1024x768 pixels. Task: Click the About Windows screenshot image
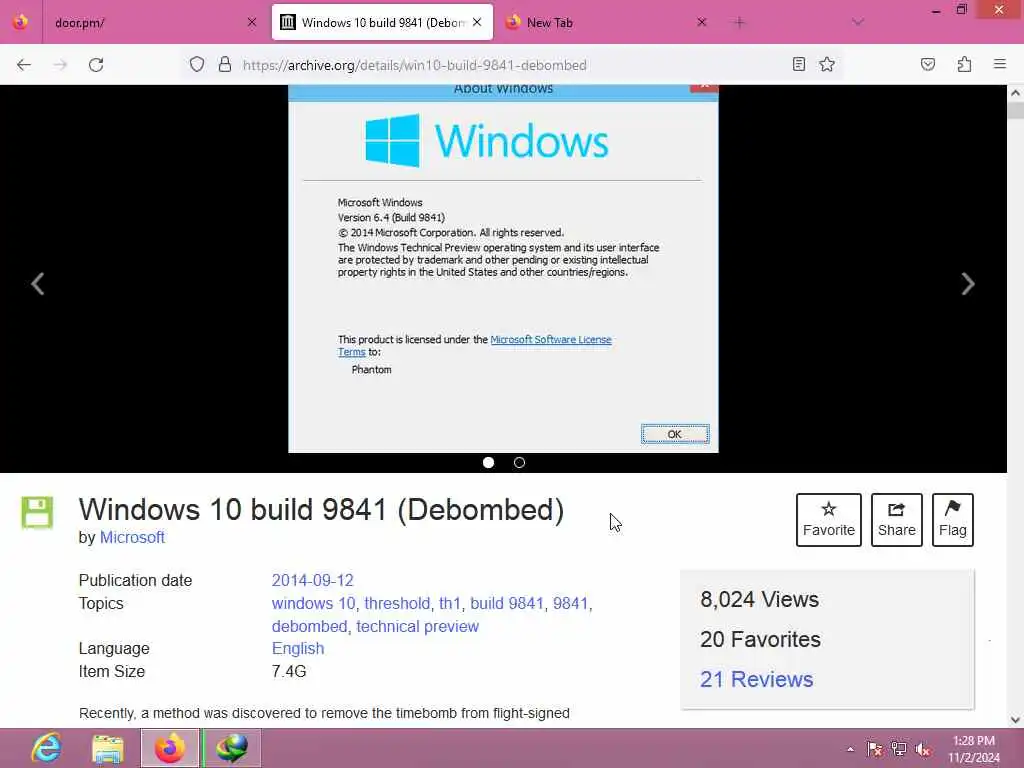[503, 268]
